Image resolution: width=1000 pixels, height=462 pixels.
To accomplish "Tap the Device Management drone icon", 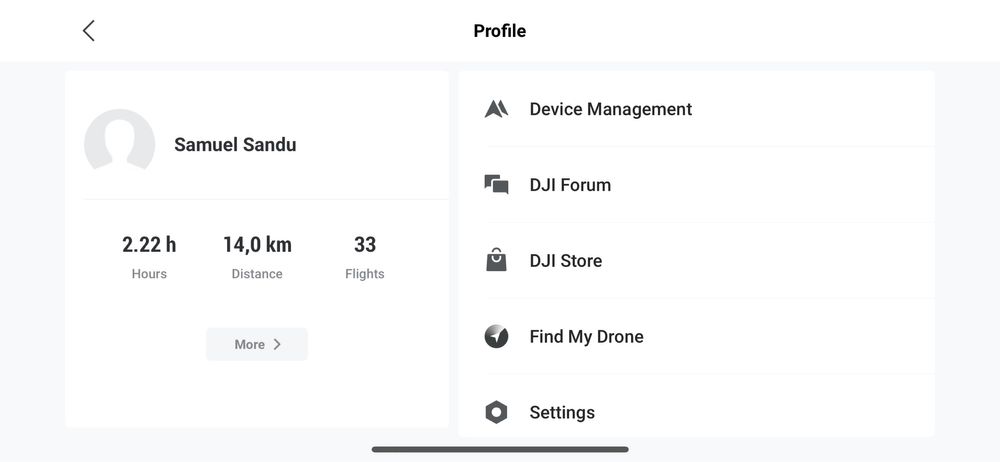I will pyautogui.click(x=496, y=109).
